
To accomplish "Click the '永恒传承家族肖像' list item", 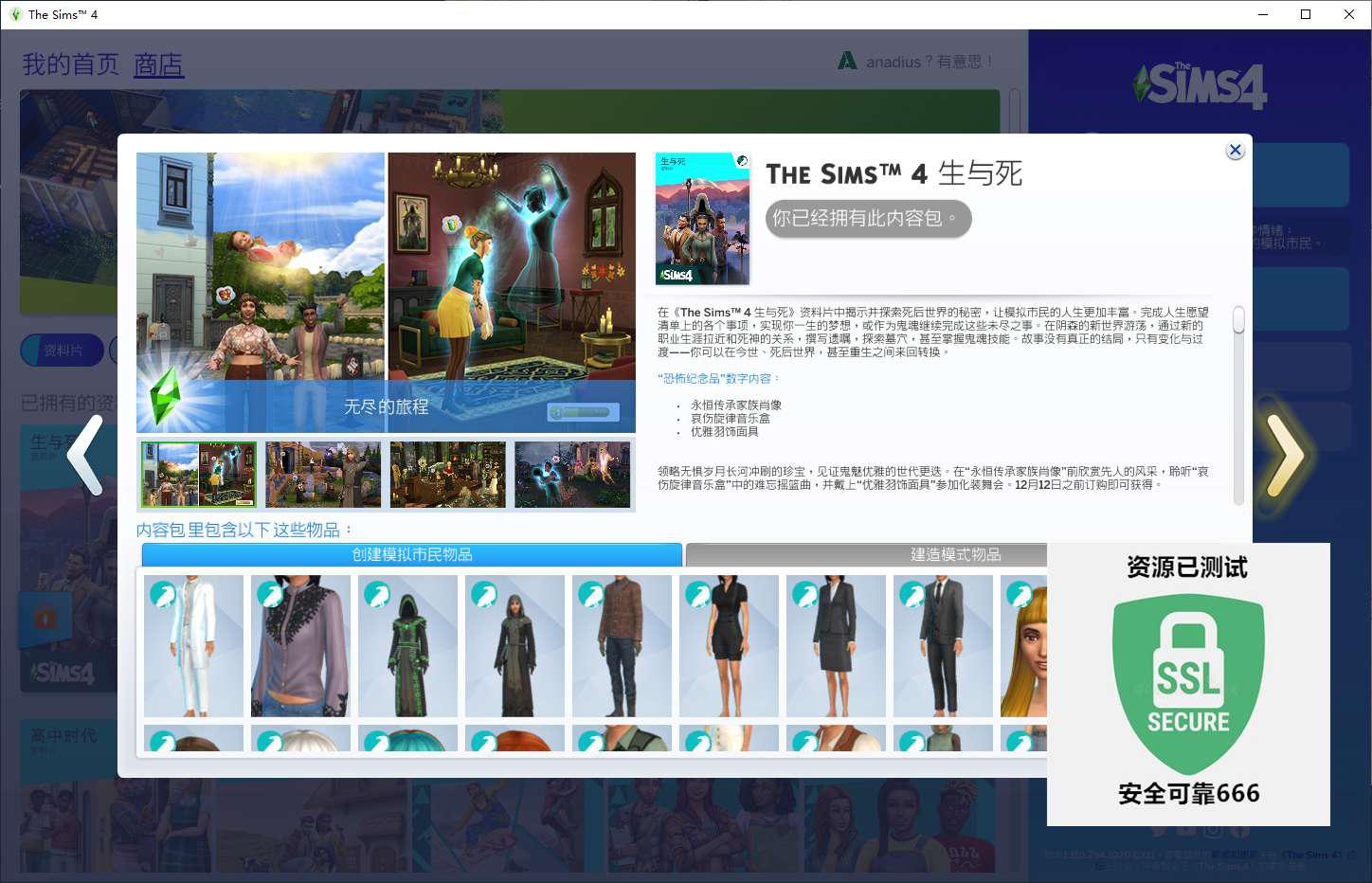I will pyautogui.click(x=736, y=405).
